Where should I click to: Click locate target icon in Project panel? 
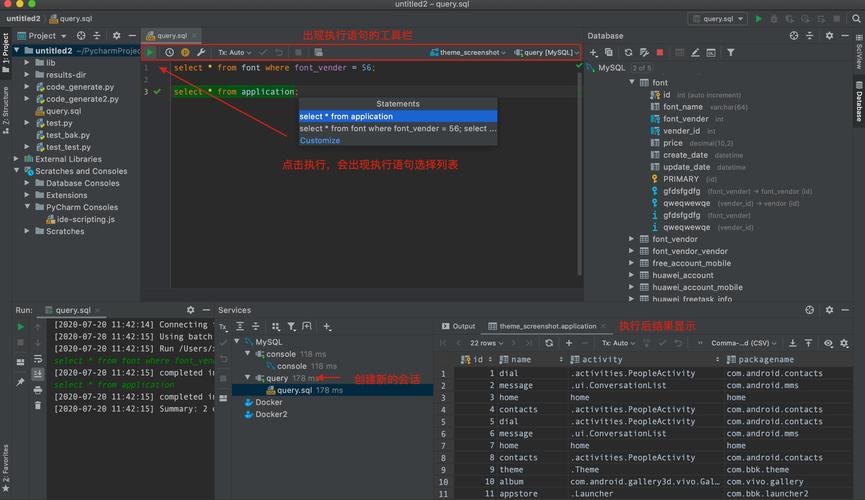pos(81,35)
